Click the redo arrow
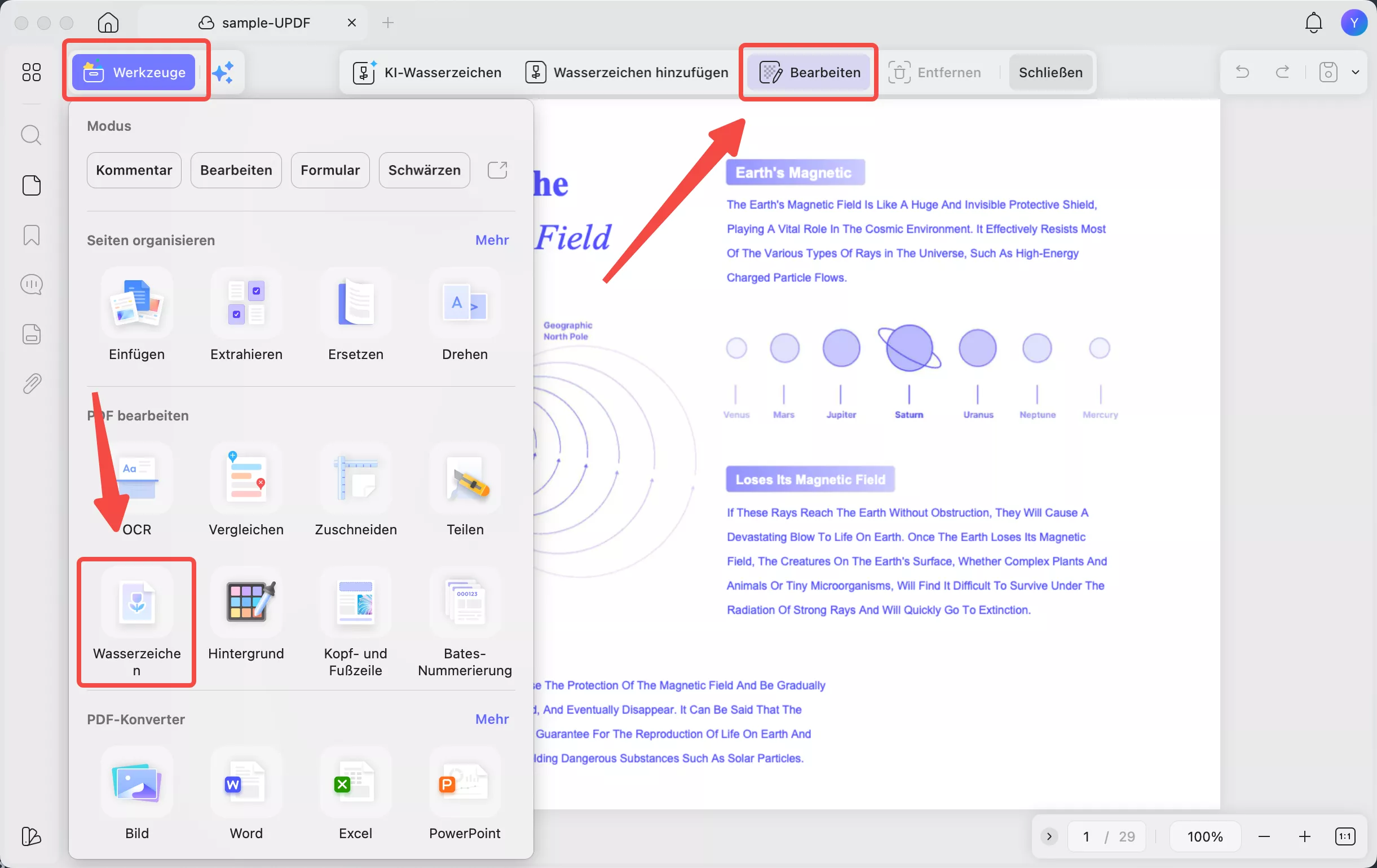Screen dimensions: 1377x868 point(1283,72)
